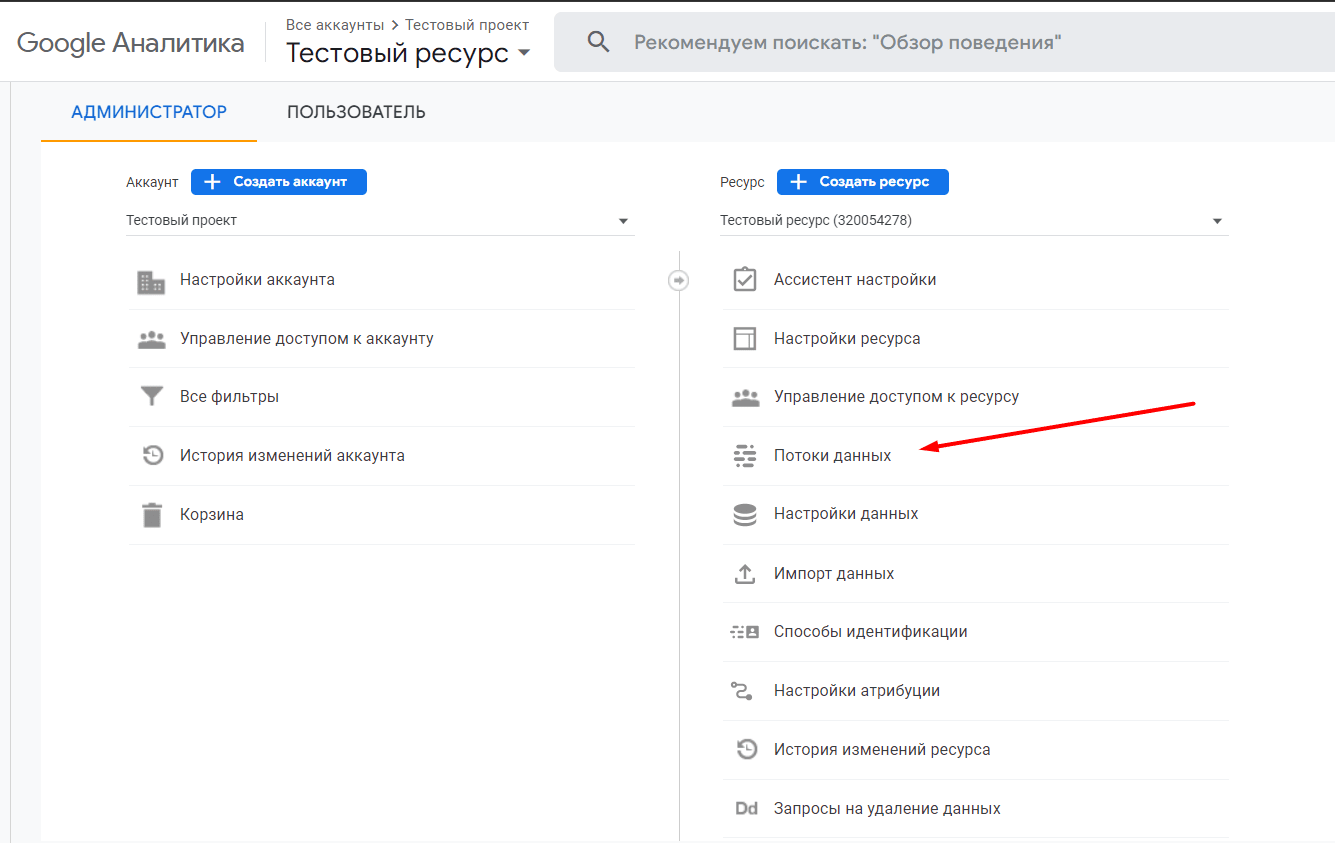Image resolution: width=1335 pixels, height=843 pixels.
Task: Click the Dd icon for Запросы на удаление данных
Action: coord(746,808)
